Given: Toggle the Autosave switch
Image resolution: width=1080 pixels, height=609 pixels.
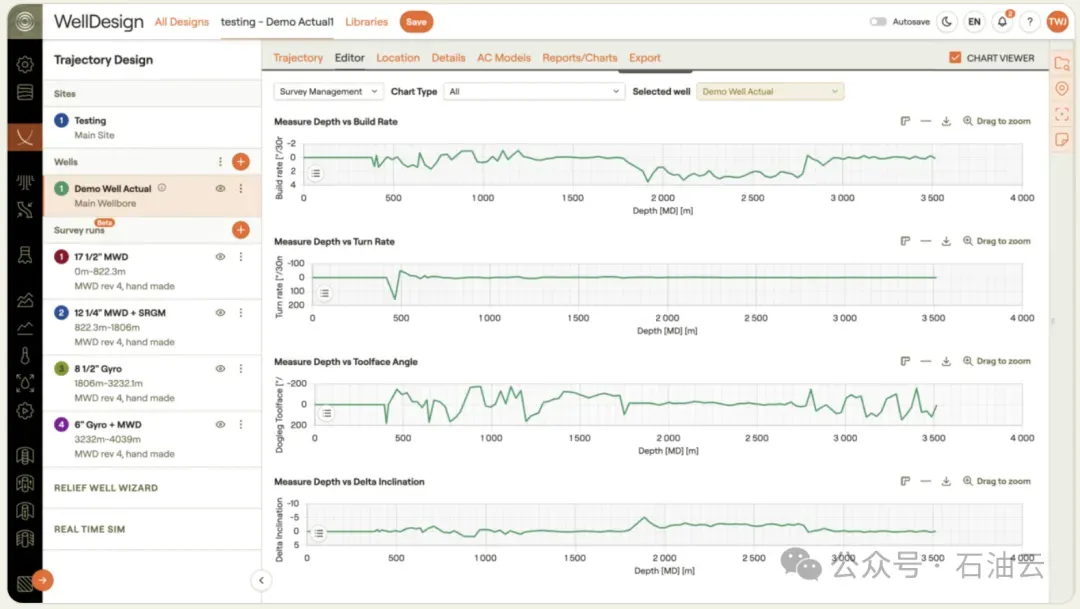Looking at the screenshot, I should point(878,22).
